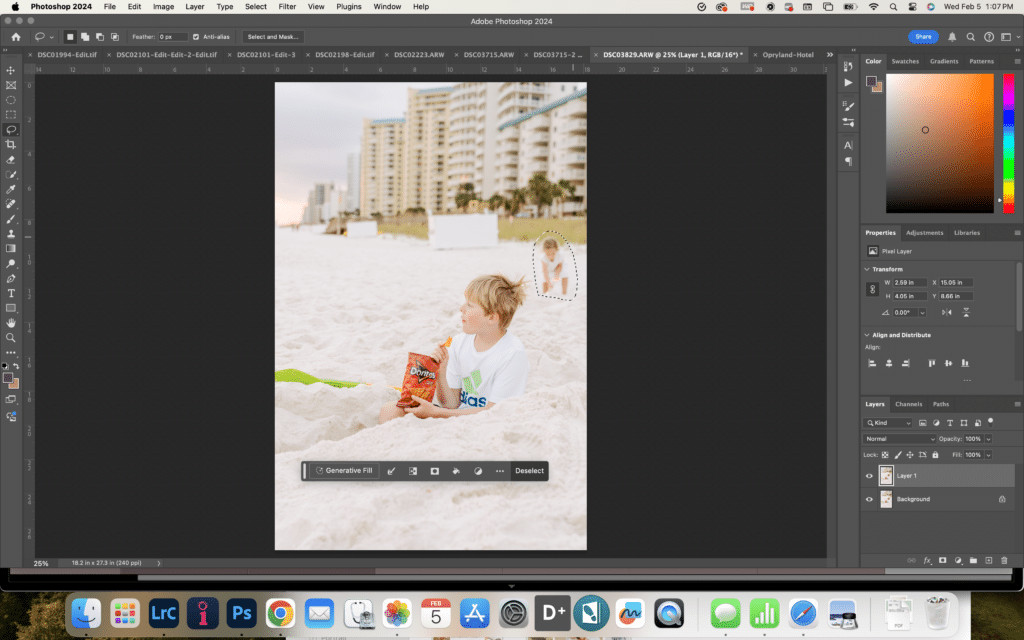Select the Rectangle shape tool
This screenshot has height=640, width=1024.
coord(10,308)
